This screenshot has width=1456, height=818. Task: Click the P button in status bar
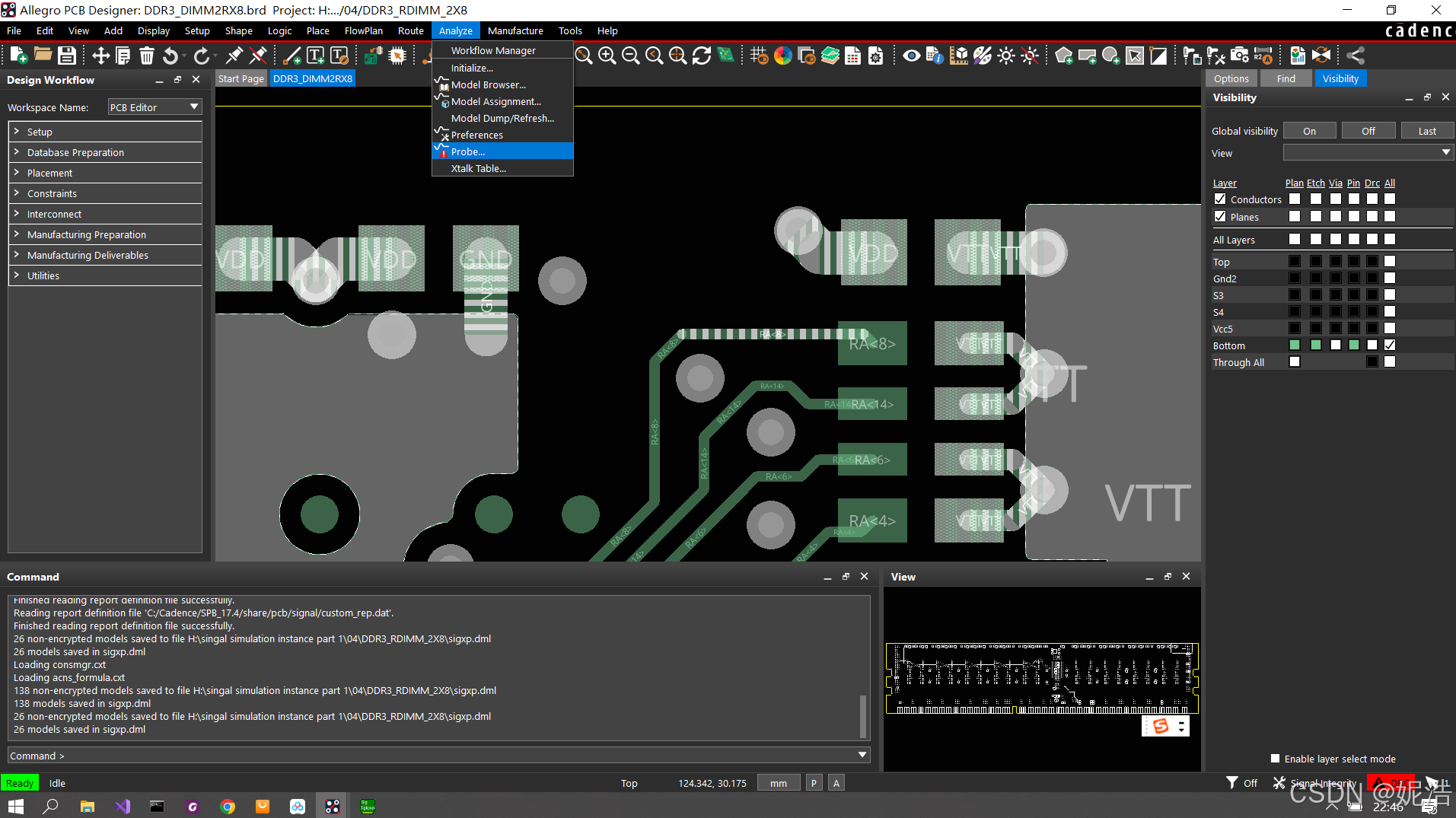coord(814,783)
